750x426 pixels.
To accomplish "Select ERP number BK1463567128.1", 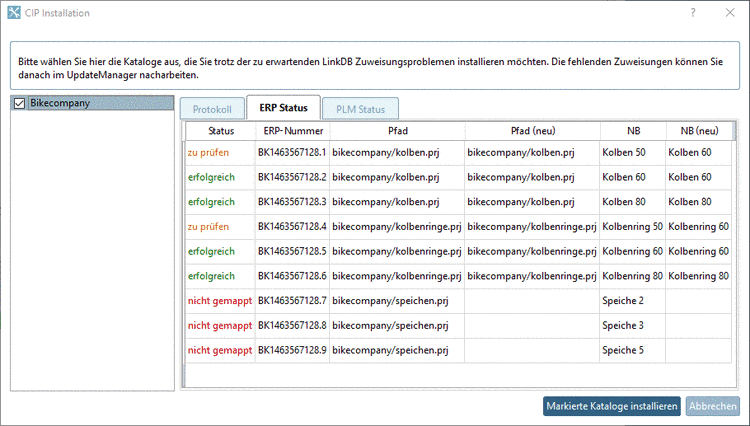I will 293,153.
